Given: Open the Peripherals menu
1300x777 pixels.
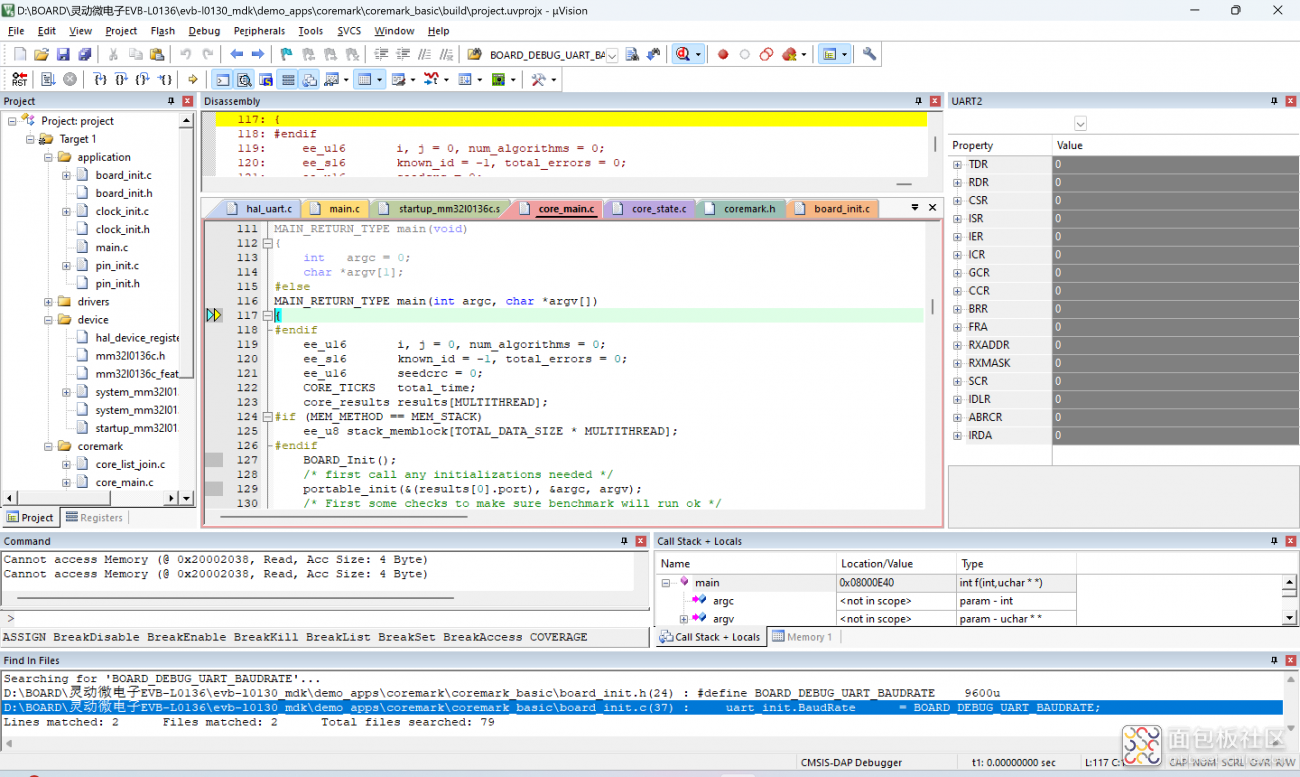Looking at the screenshot, I should pos(259,31).
